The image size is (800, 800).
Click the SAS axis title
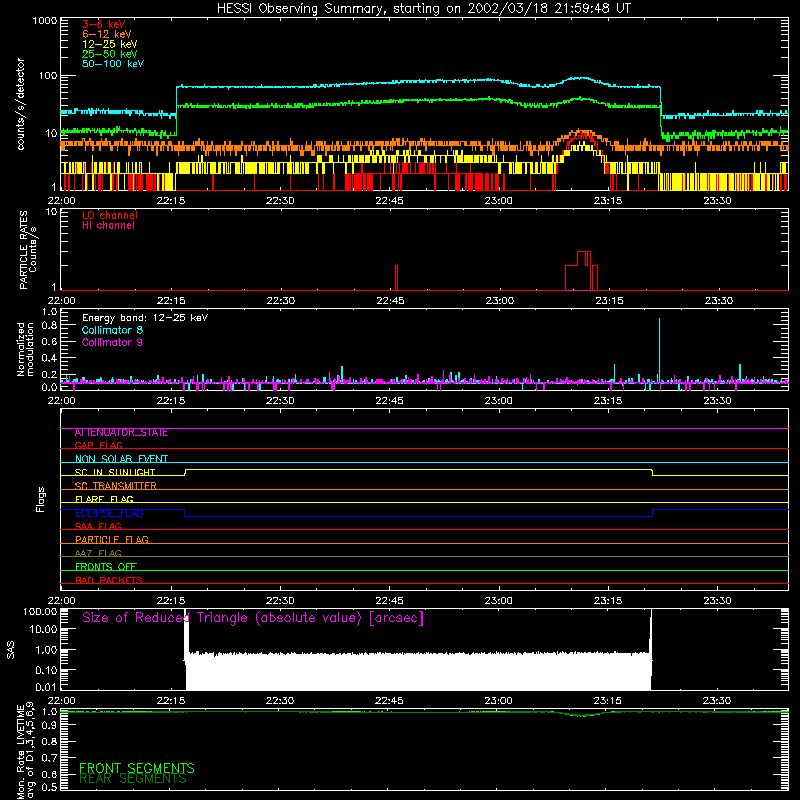[x=11, y=650]
